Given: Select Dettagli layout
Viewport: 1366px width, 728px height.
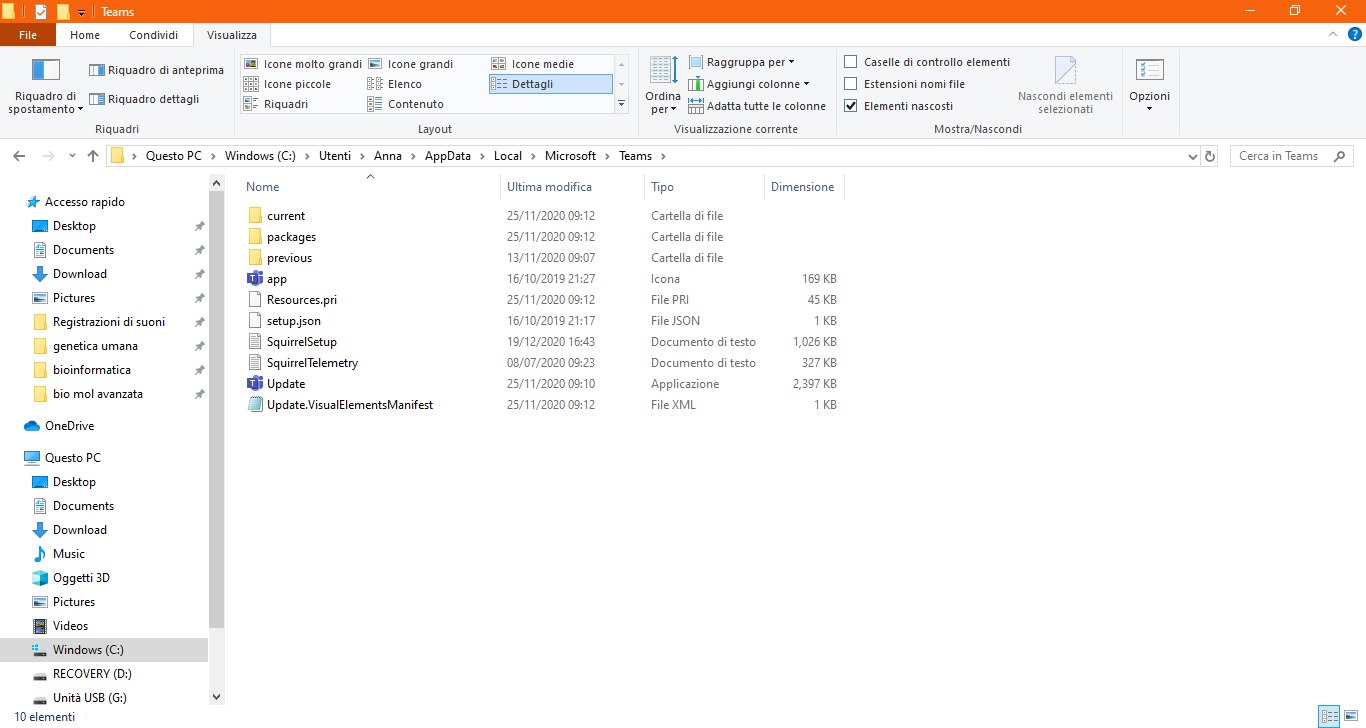Looking at the screenshot, I should (x=550, y=84).
